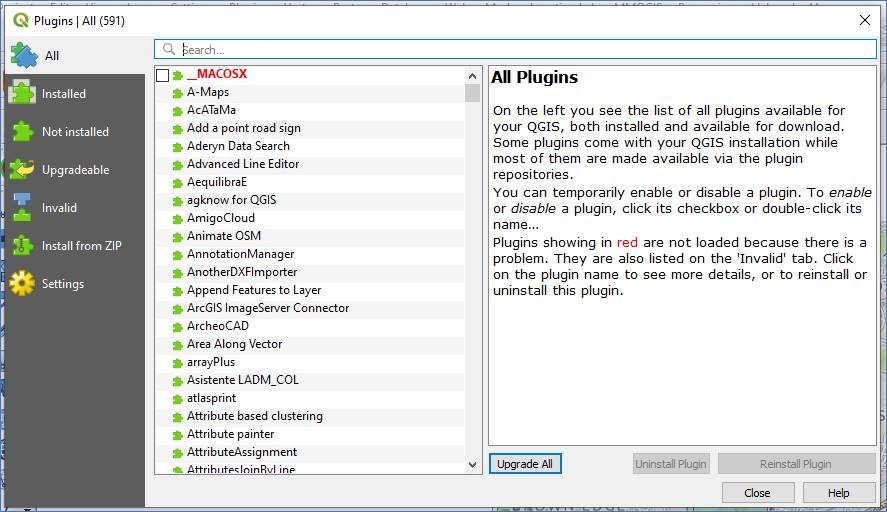Click the Reinstall Plugin button
This screenshot has height=512, width=887.
pyautogui.click(x=796, y=464)
